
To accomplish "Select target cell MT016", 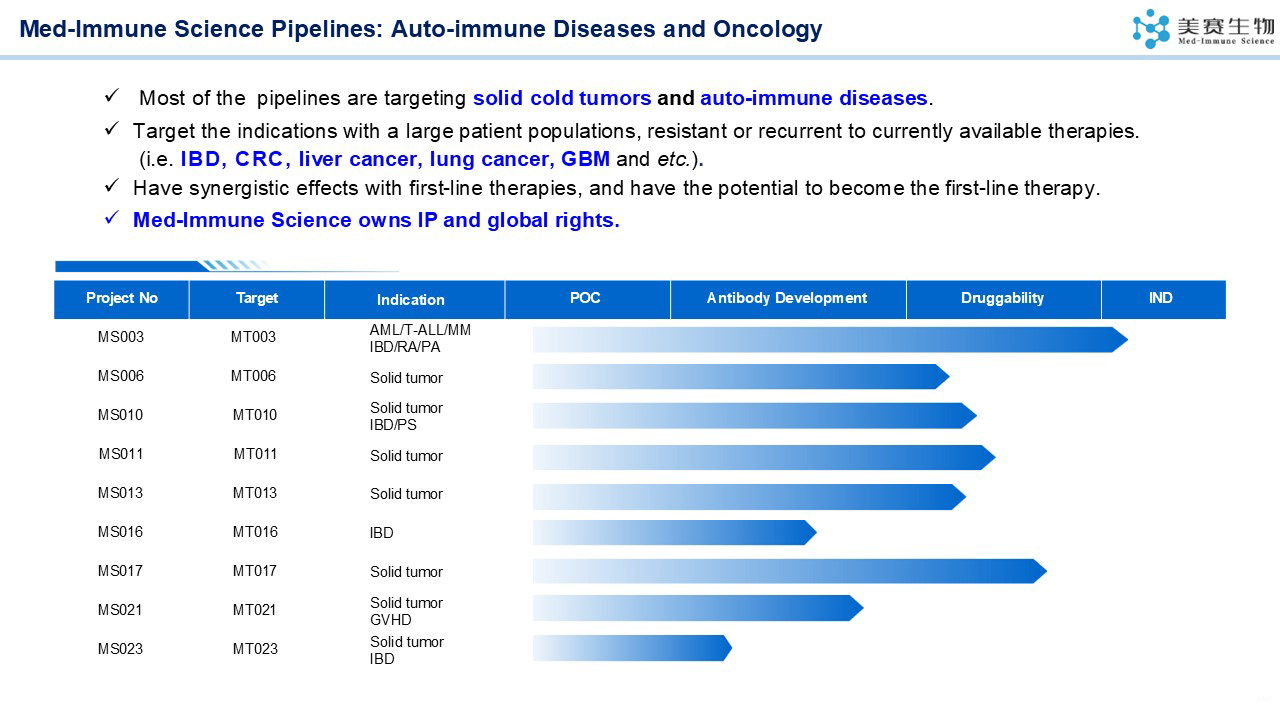I will coord(255,532).
